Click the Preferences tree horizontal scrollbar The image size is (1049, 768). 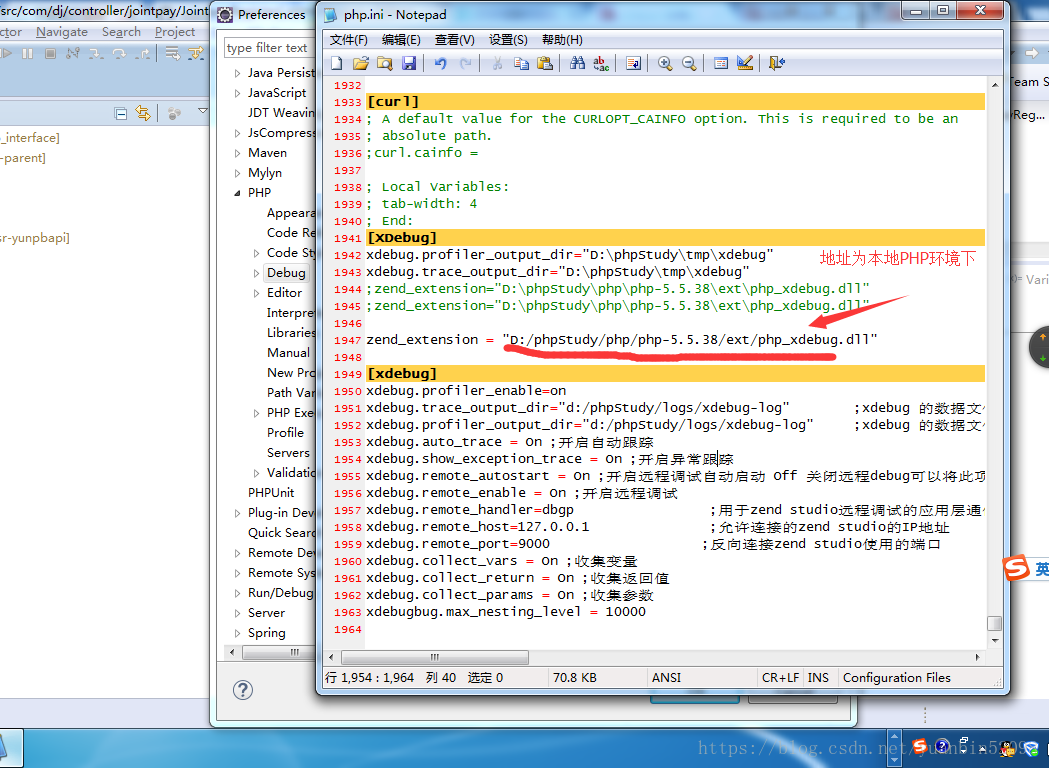(x=278, y=652)
